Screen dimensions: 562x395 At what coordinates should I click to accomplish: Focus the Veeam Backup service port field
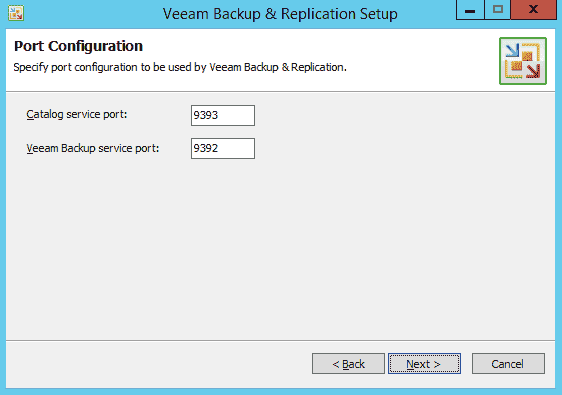click(223, 148)
